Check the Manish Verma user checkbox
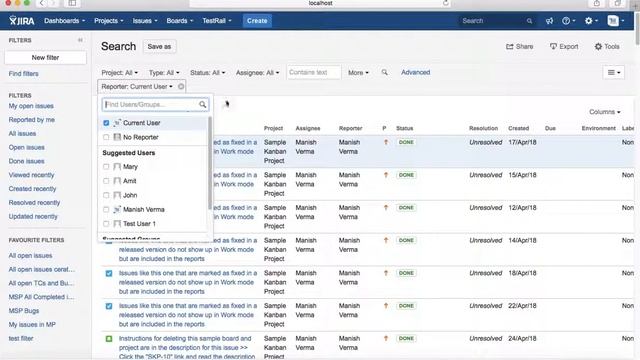 (106, 209)
